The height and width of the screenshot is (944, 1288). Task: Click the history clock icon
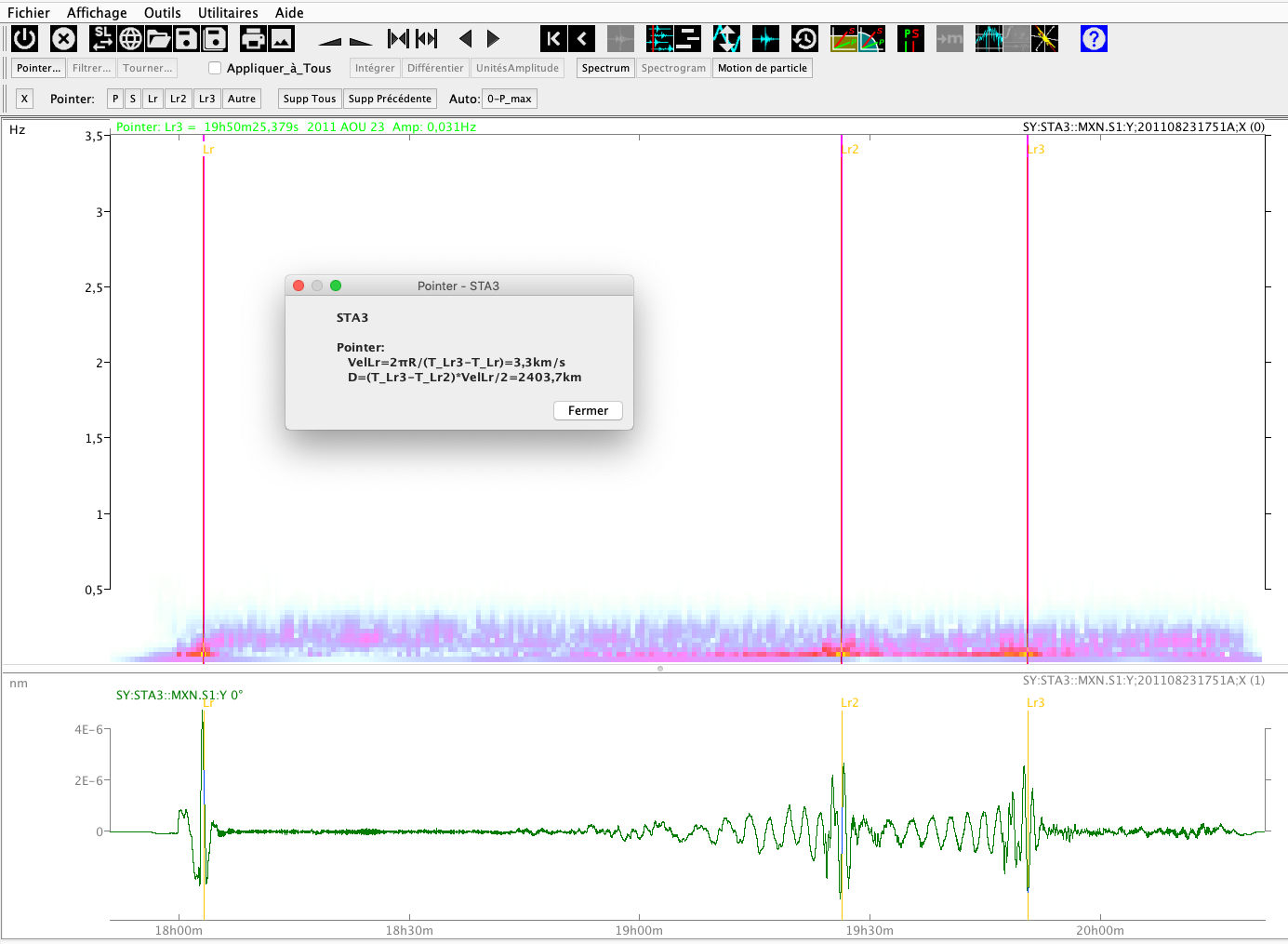pos(804,39)
